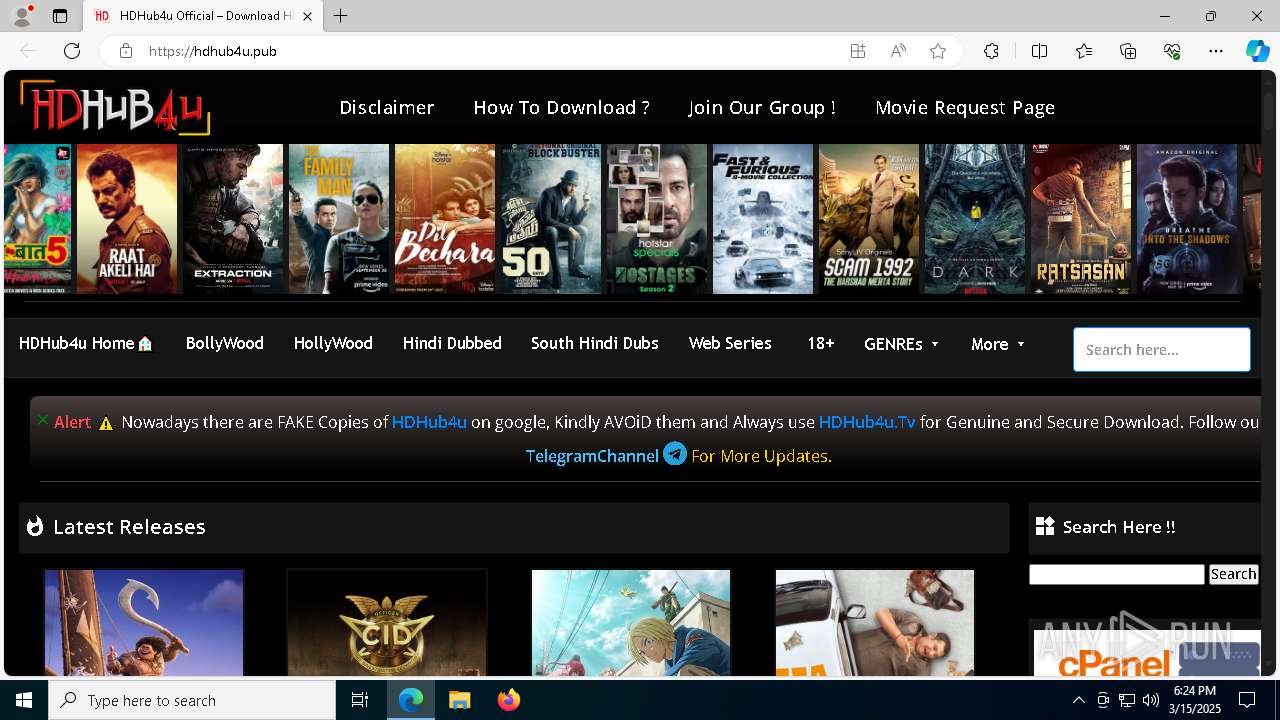Click the address bar URL
The width and height of the screenshot is (1280, 720).
pos(213,51)
